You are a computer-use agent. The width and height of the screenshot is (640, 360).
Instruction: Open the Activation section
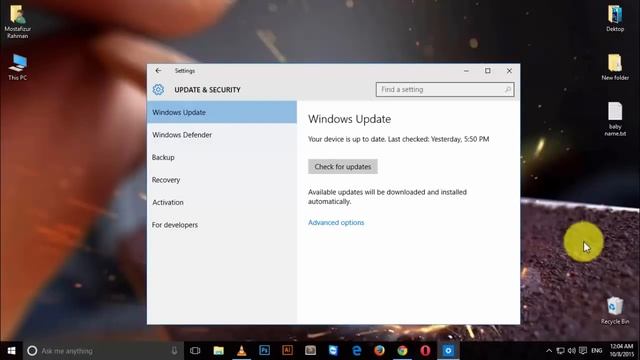tap(222, 202)
